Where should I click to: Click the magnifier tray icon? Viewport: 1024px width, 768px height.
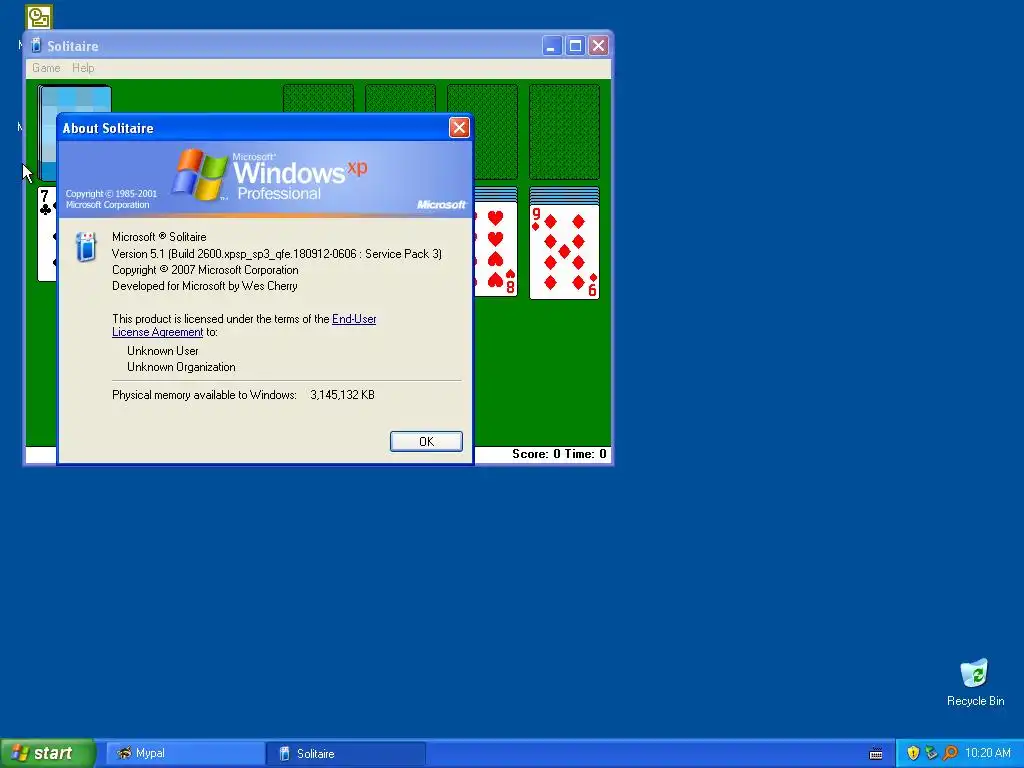[950, 753]
